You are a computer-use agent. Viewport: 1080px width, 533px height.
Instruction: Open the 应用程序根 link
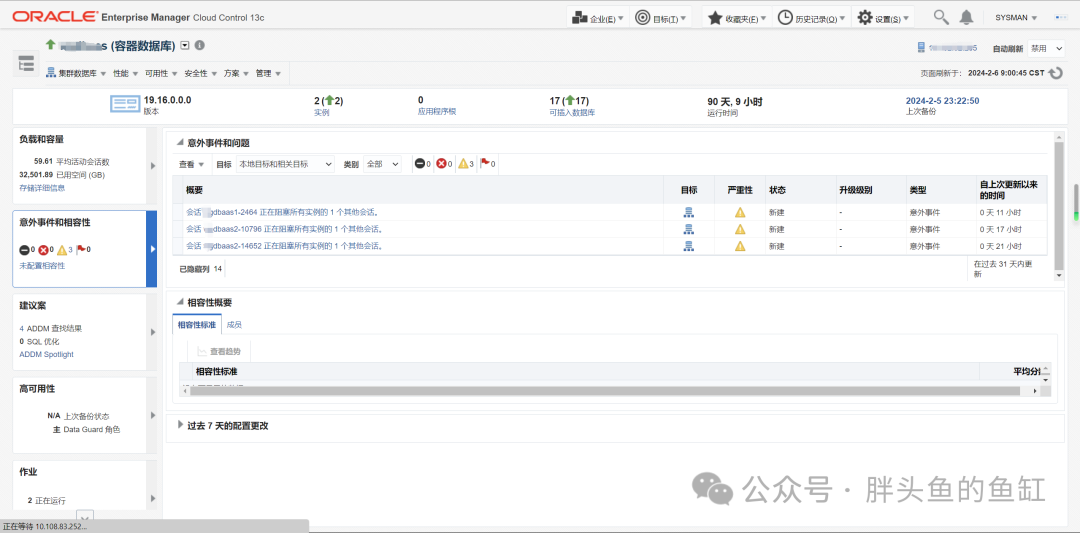click(x=437, y=110)
